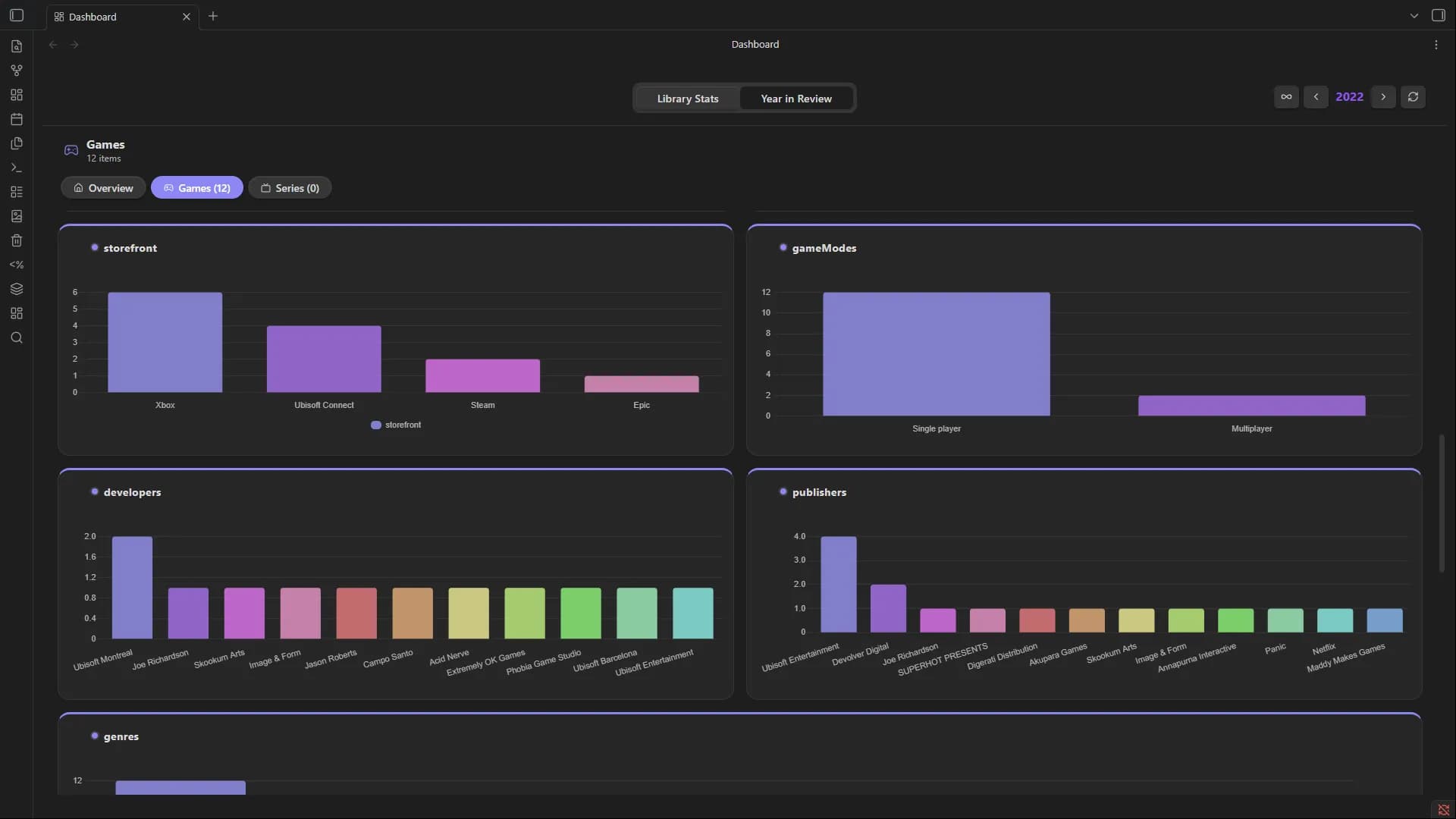Screen dimensions: 1456x819
Task: Click the Ubisoft Montreal bar in developers chart
Action: [x=132, y=588]
